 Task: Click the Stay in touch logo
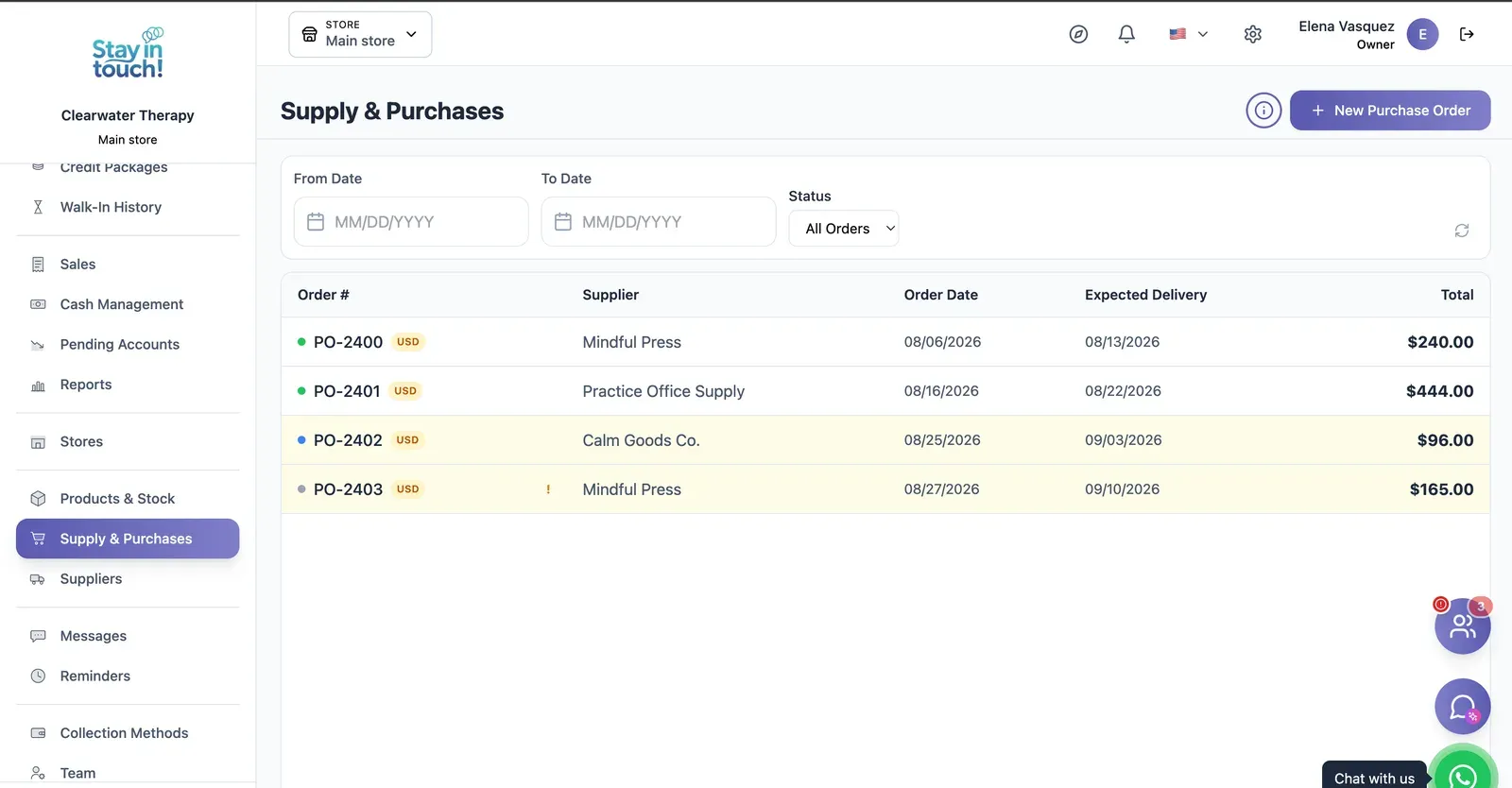[x=128, y=53]
